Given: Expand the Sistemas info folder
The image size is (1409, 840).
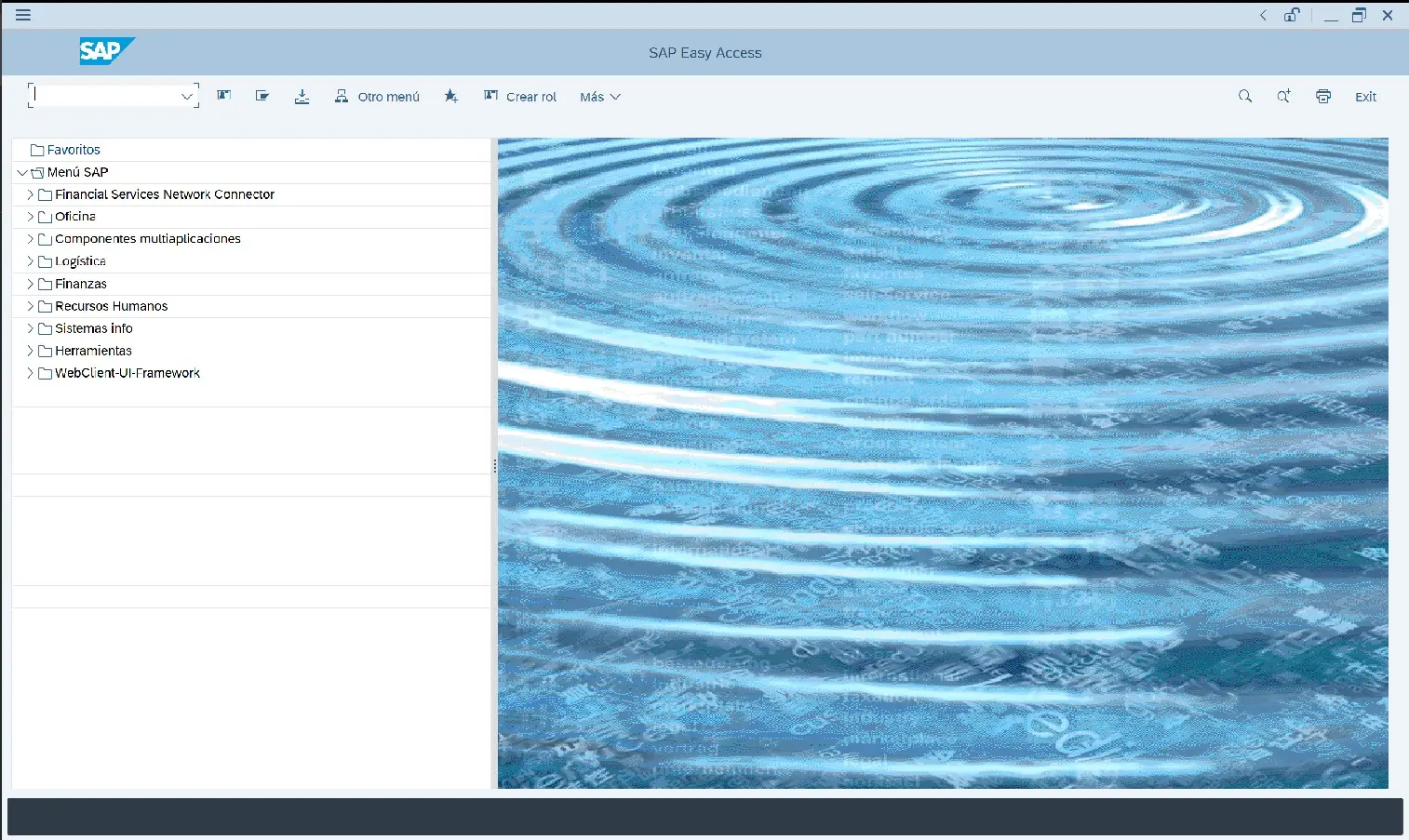Looking at the screenshot, I should pos(30,328).
